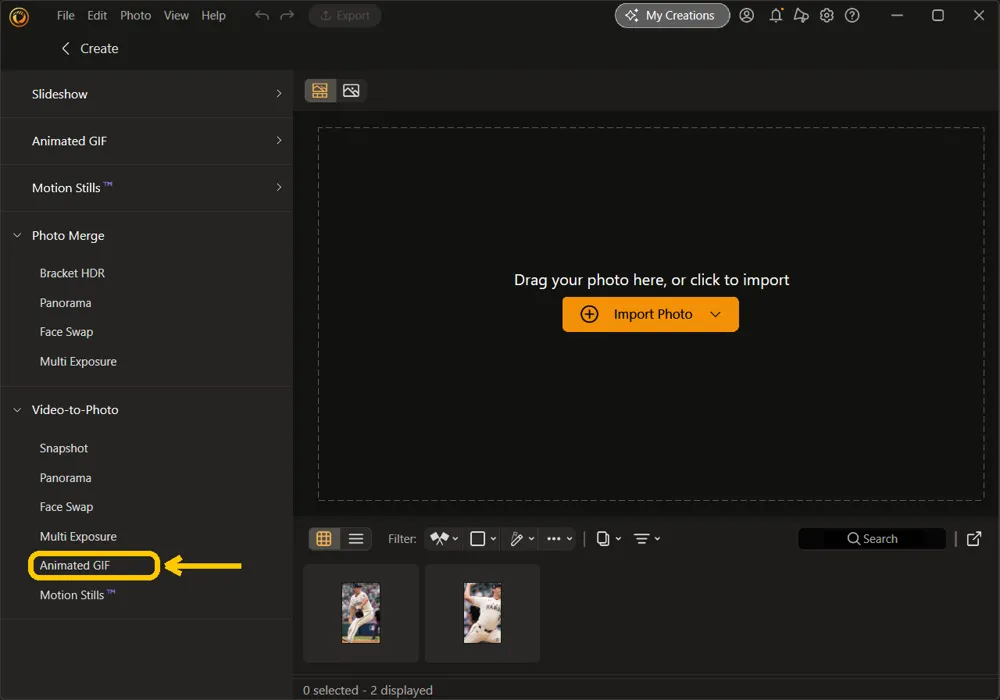
Task: Open the stack photos dropdown
Action: 608,539
